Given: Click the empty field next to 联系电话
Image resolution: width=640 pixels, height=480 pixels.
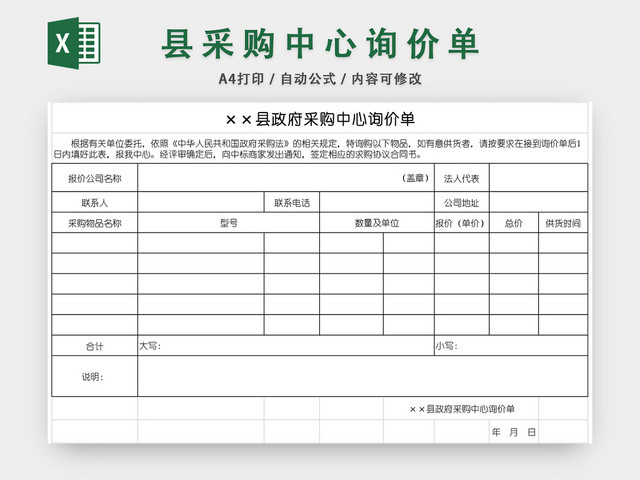Looking at the screenshot, I should pyautogui.click(x=377, y=202).
